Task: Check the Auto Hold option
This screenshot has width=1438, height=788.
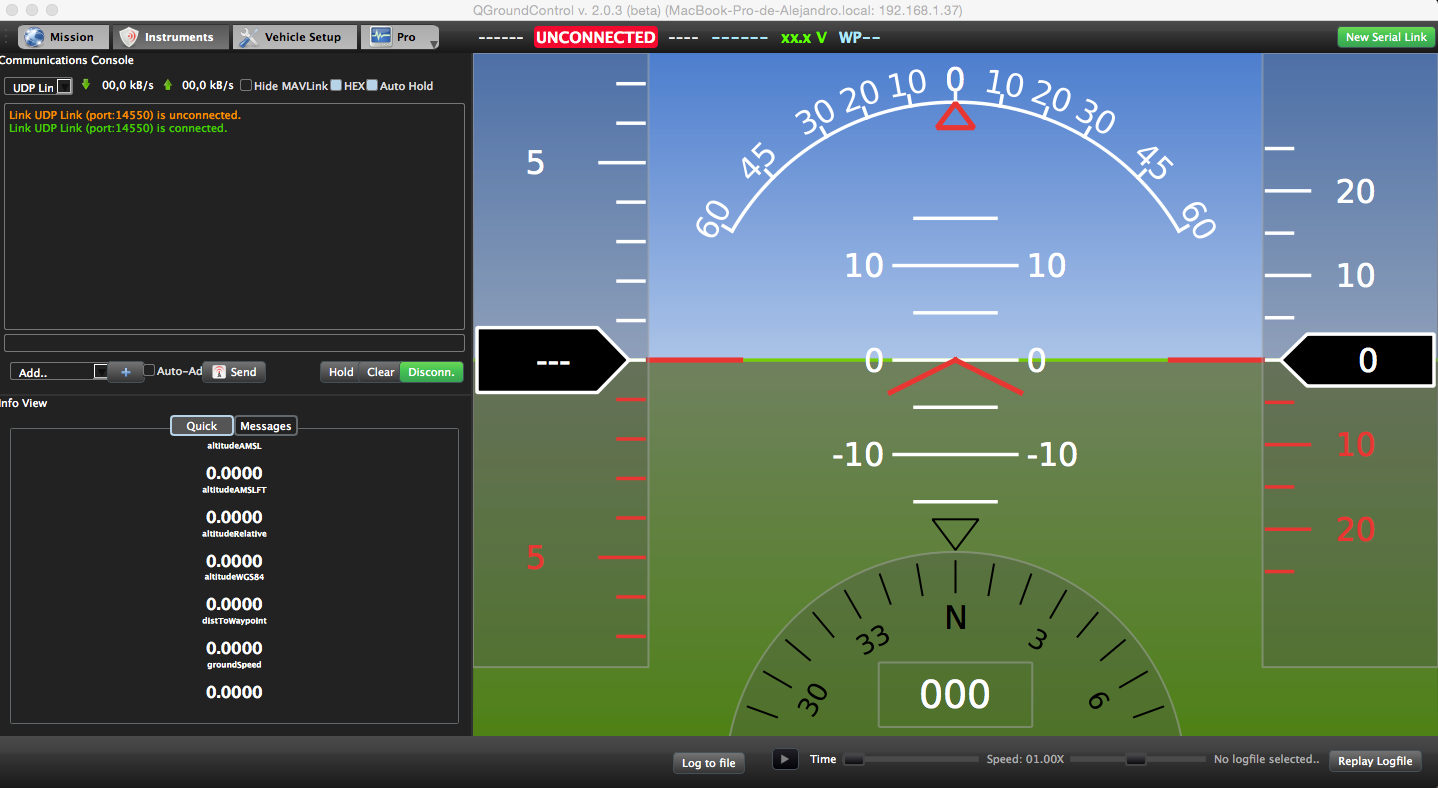Action: pos(372,86)
